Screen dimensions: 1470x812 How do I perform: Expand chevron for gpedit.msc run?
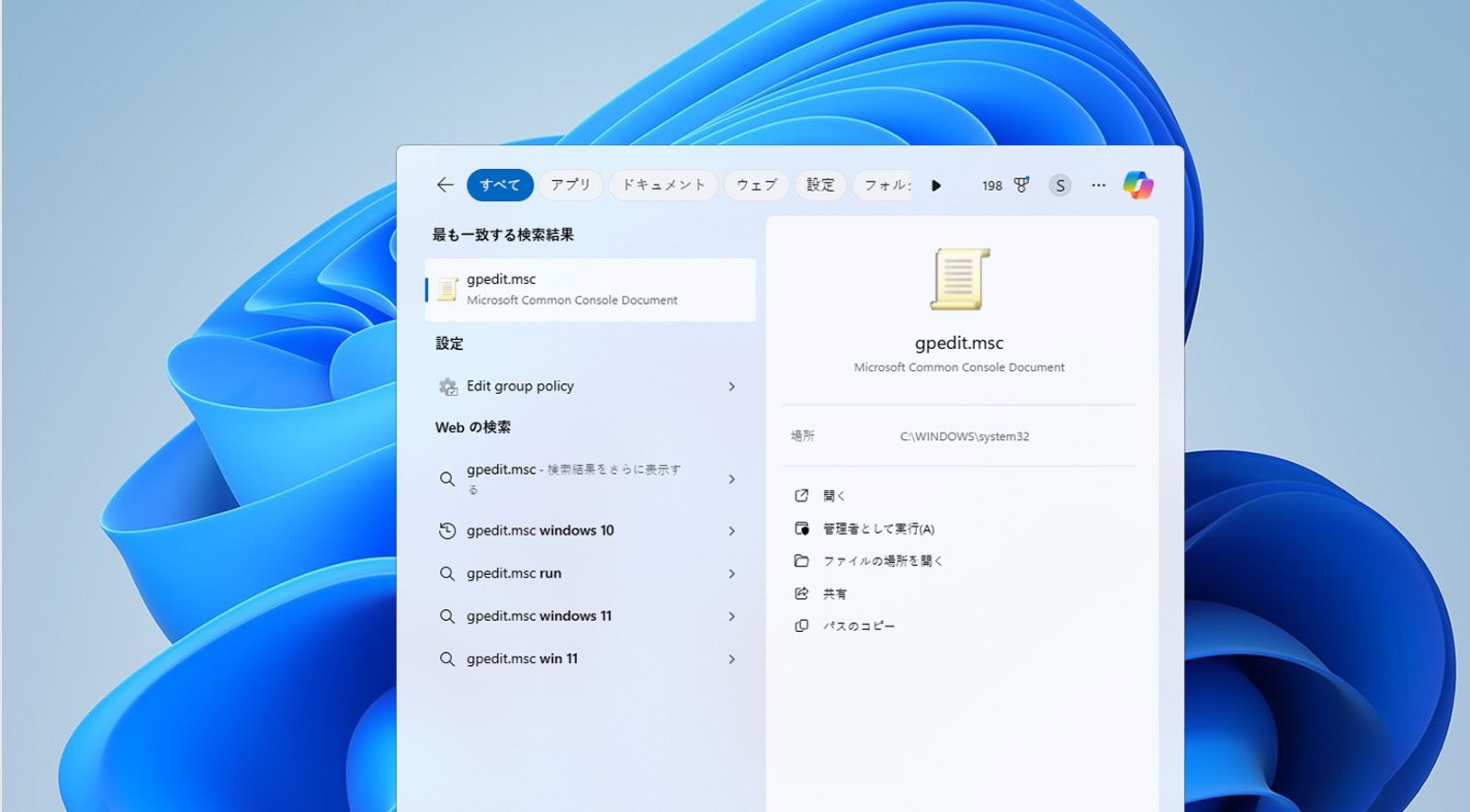732,573
